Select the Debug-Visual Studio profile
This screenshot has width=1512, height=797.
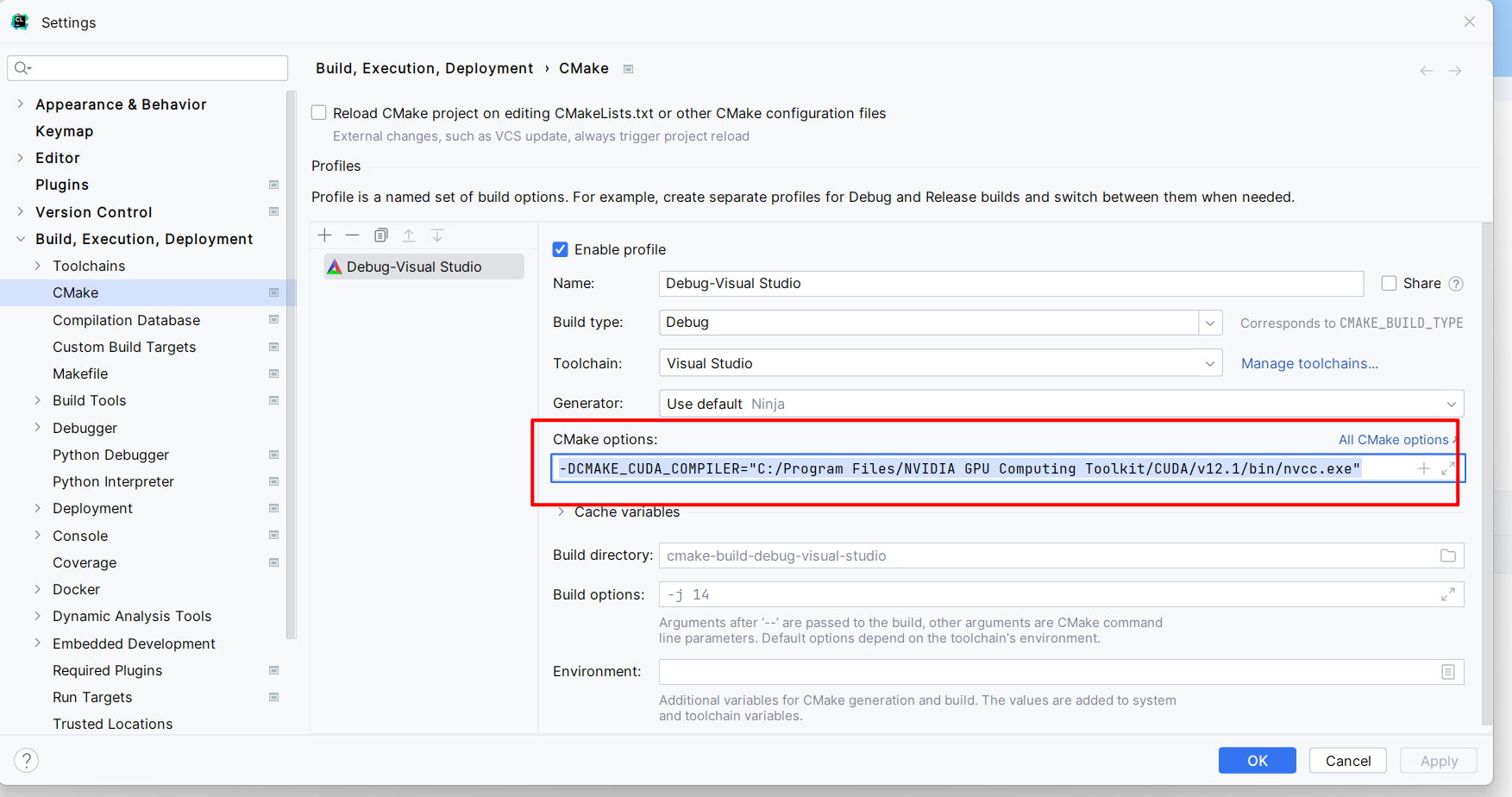[423, 267]
